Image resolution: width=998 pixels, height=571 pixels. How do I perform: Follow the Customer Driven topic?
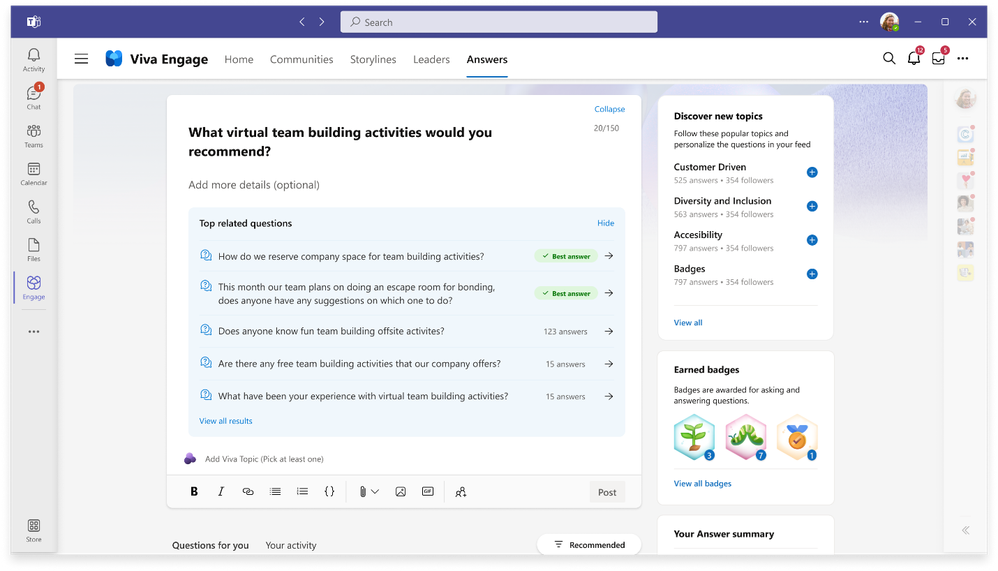point(812,173)
